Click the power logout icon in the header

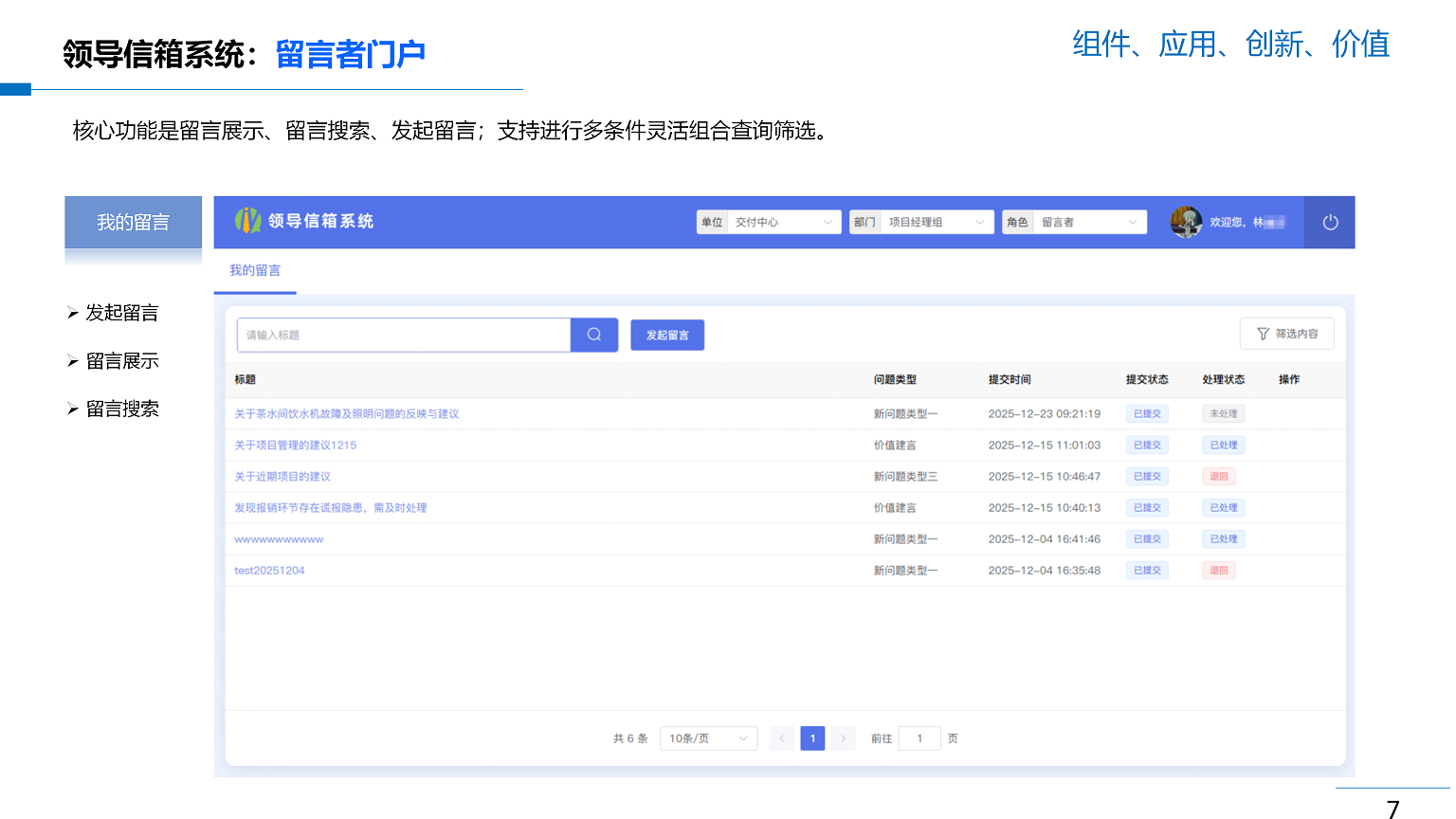coord(1329,222)
